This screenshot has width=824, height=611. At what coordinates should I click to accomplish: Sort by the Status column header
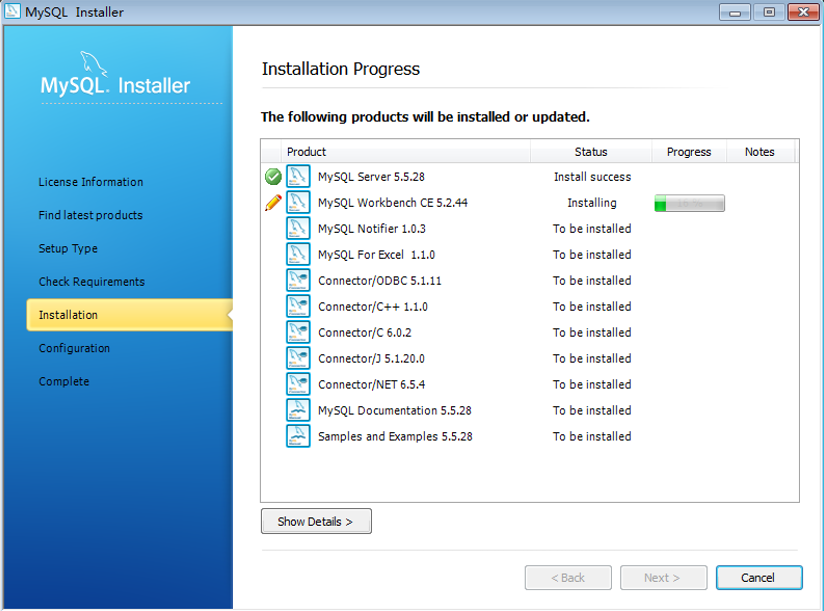pos(591,152)
